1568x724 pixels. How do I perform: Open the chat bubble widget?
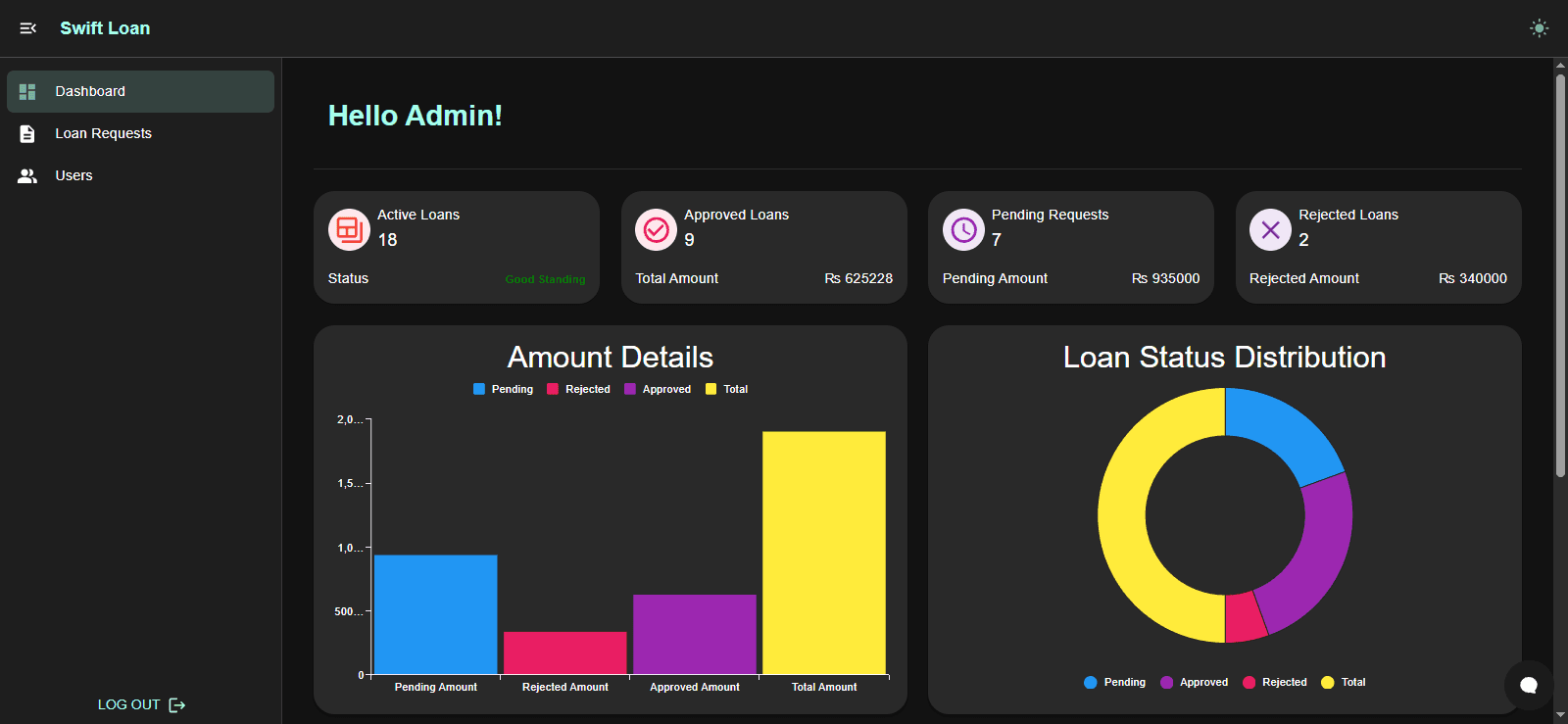[1529, 685]
